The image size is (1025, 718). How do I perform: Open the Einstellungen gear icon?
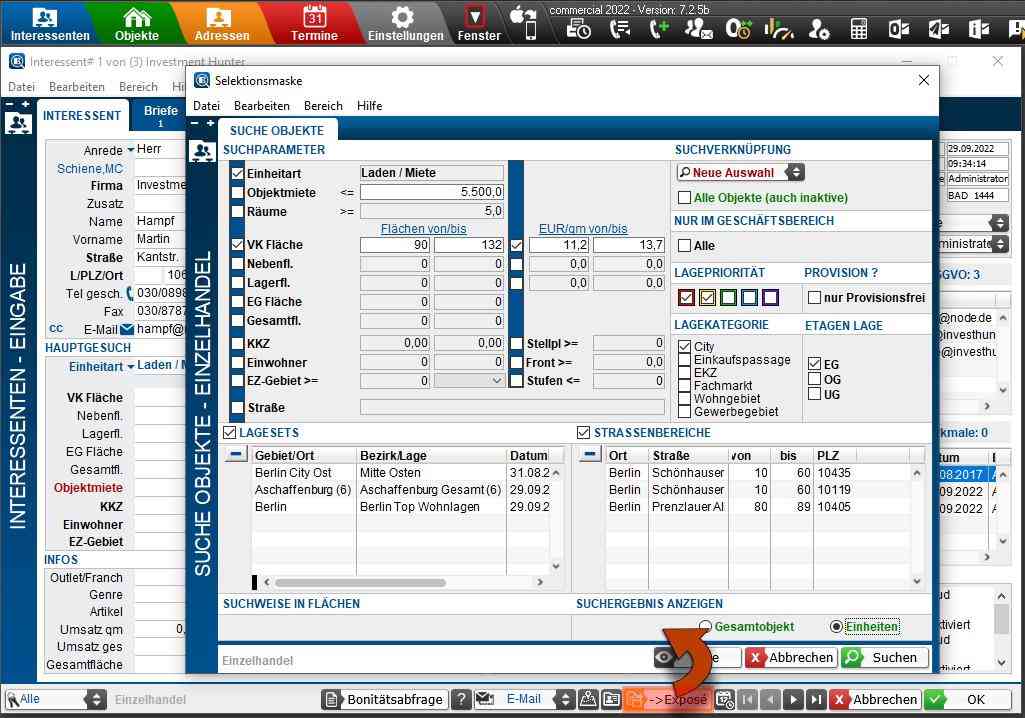coord(405,23)
